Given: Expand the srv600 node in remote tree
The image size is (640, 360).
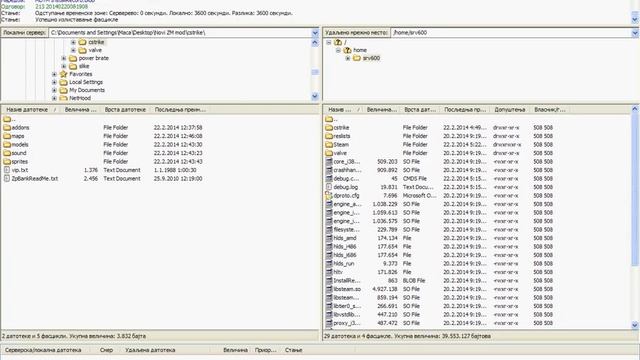Looking at the screenshot, I should [348, 58].
